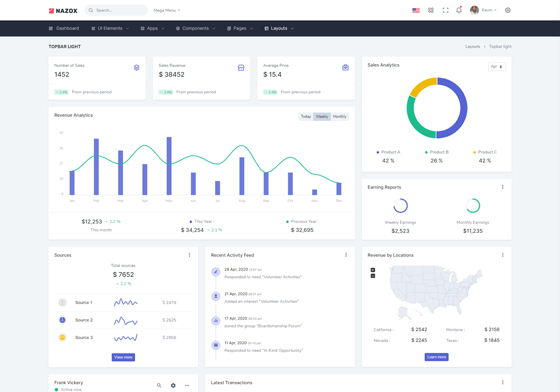
Task: Click the May bar in Revenue Analytics
Action: [x=169, y=166]
